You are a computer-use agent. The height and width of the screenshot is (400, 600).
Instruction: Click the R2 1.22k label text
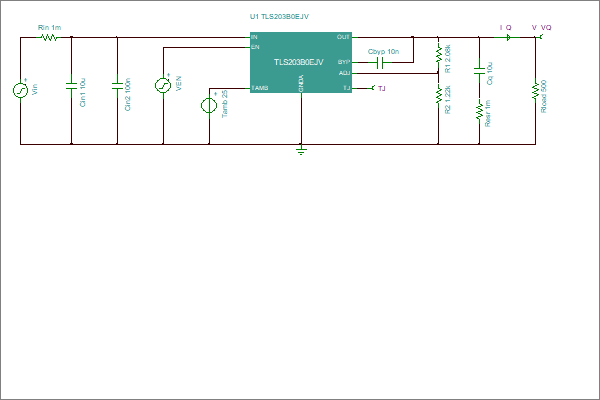click(448, 100)
